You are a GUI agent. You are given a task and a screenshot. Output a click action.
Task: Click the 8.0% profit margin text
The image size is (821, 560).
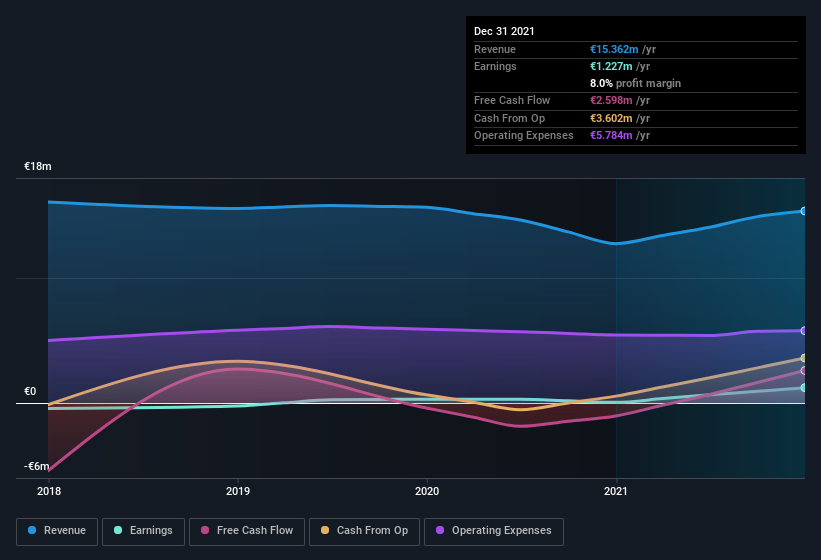[x=636, y=83]
